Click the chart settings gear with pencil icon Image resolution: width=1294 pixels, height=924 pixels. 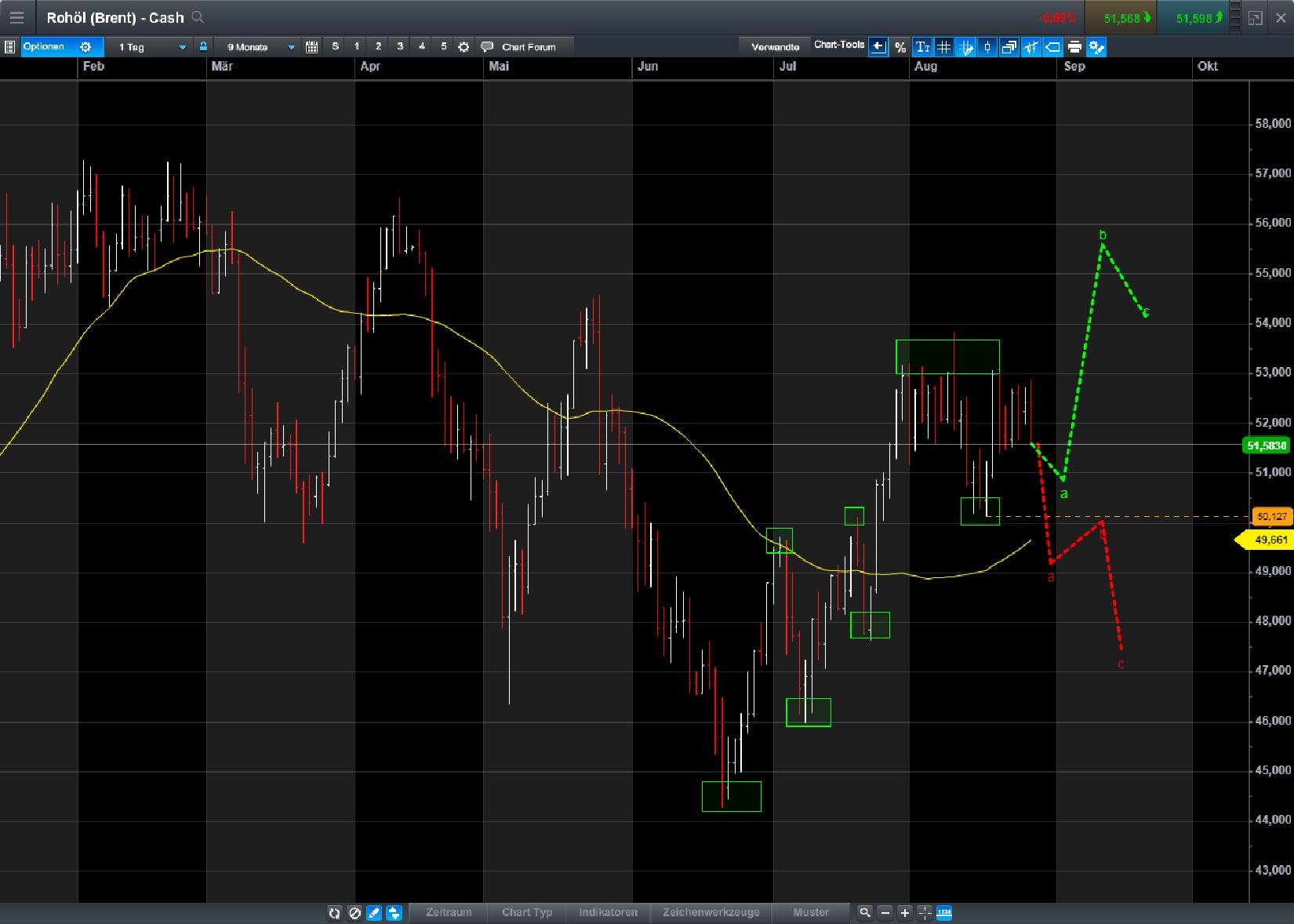[1096, 47]
